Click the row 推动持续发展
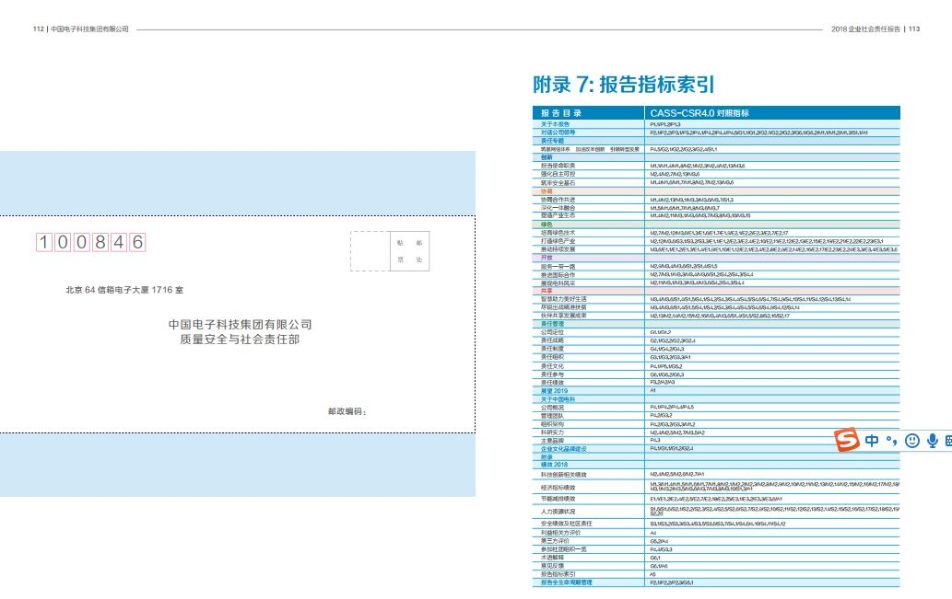952x599 pixels. point(716,249)
